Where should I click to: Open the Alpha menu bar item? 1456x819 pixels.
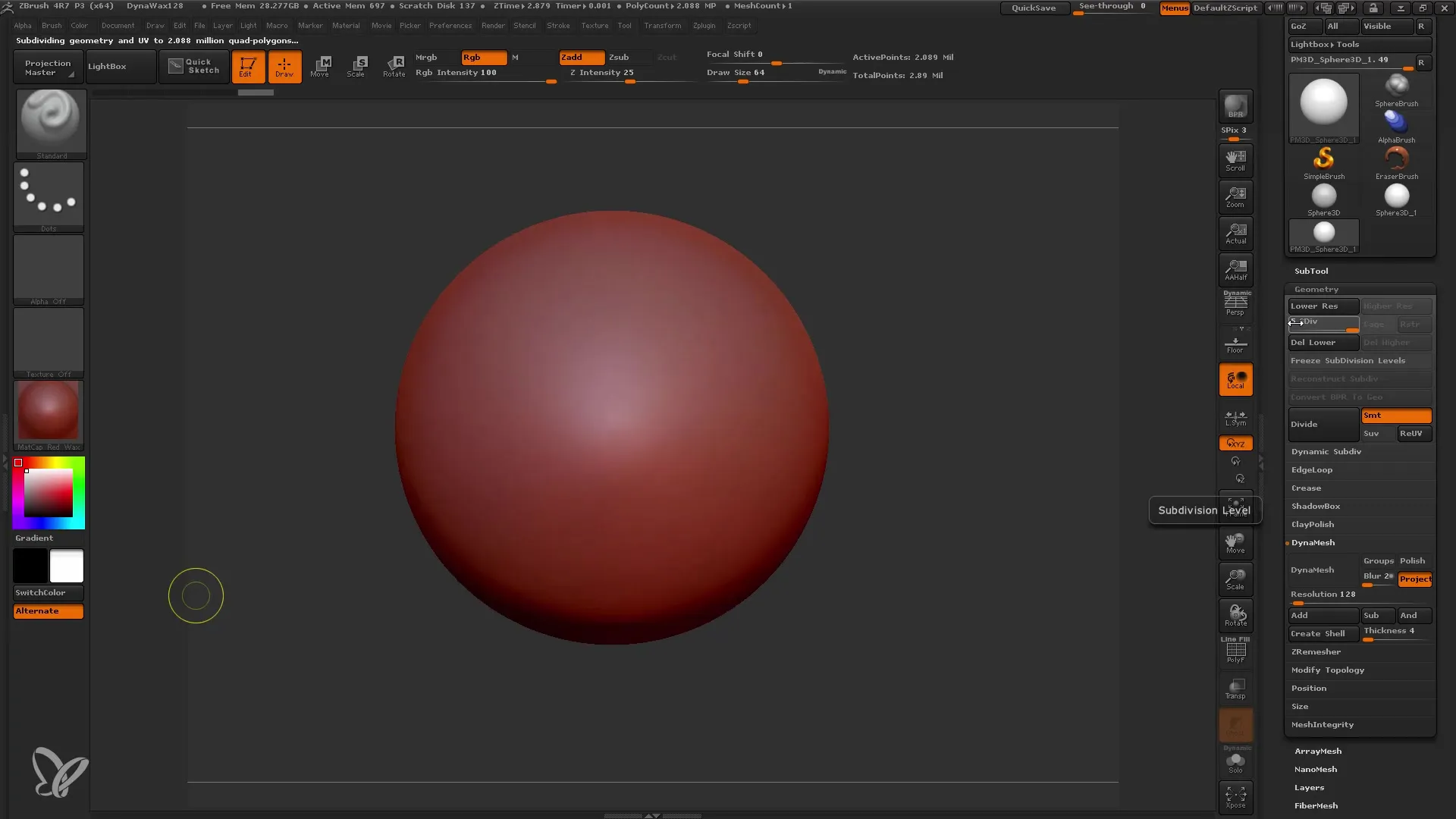(x=23, y=25)
